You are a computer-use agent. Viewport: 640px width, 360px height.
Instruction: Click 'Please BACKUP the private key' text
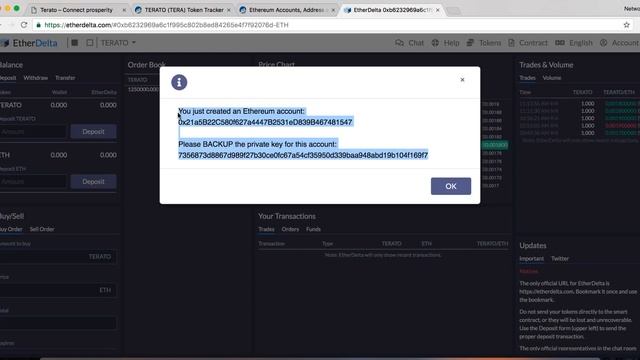click(258, 144)
